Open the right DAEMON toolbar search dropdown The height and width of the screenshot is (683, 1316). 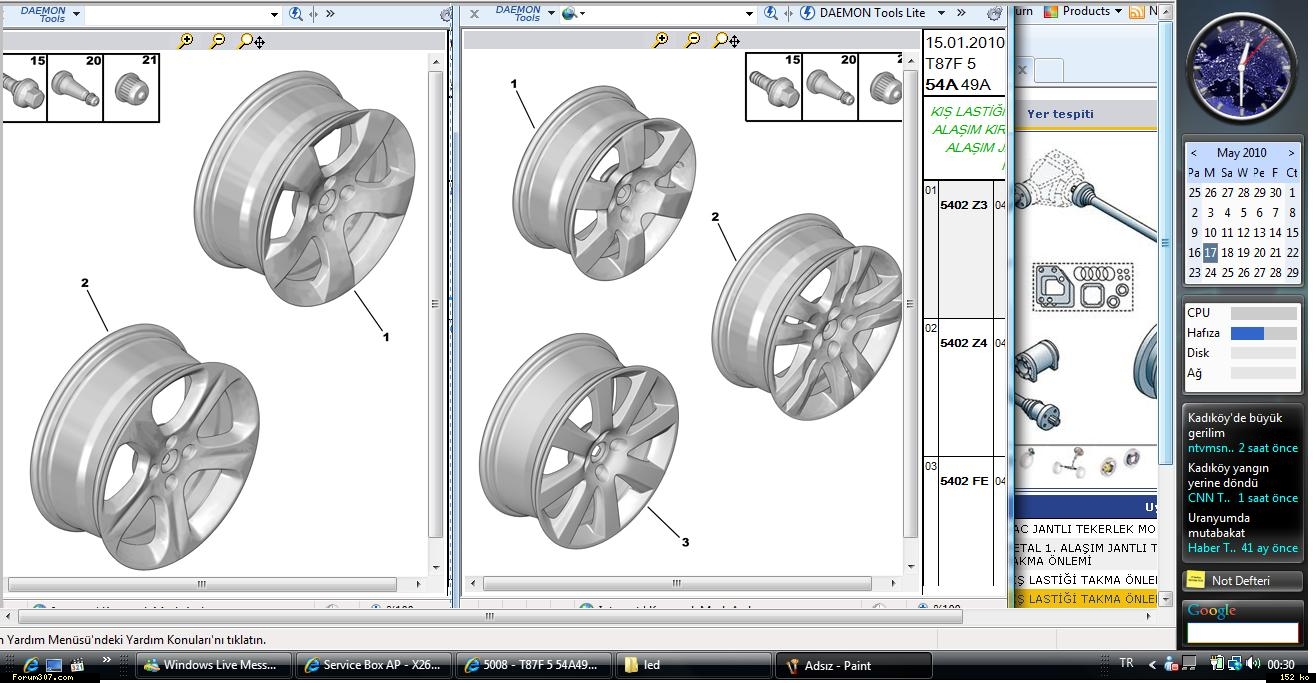coord(748,14)
